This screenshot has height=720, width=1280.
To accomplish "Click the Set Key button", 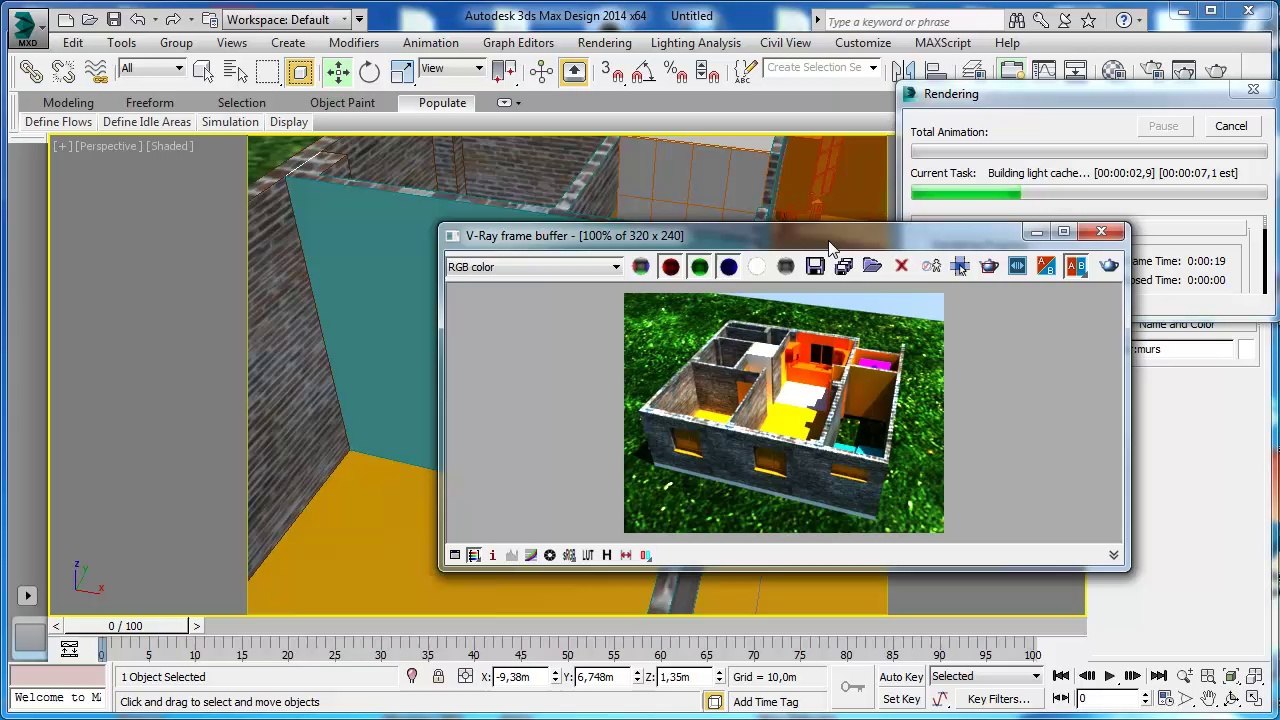I will point(901,699).
